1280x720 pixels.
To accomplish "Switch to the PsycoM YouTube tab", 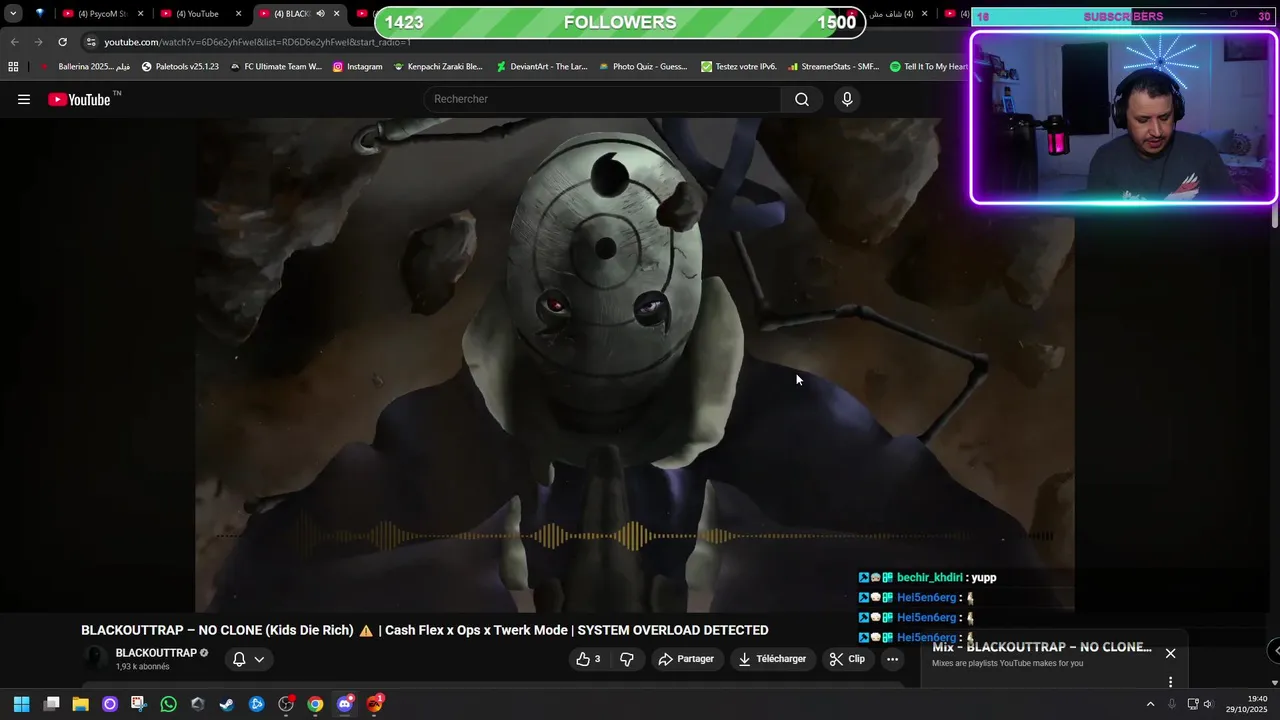I will tap(101, 14).
